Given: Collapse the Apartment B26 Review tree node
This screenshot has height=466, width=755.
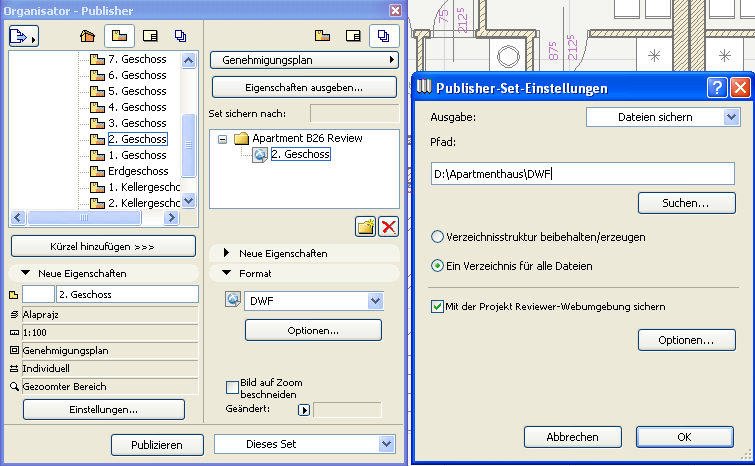Looking at the screenshot, I should pos(222,139).
